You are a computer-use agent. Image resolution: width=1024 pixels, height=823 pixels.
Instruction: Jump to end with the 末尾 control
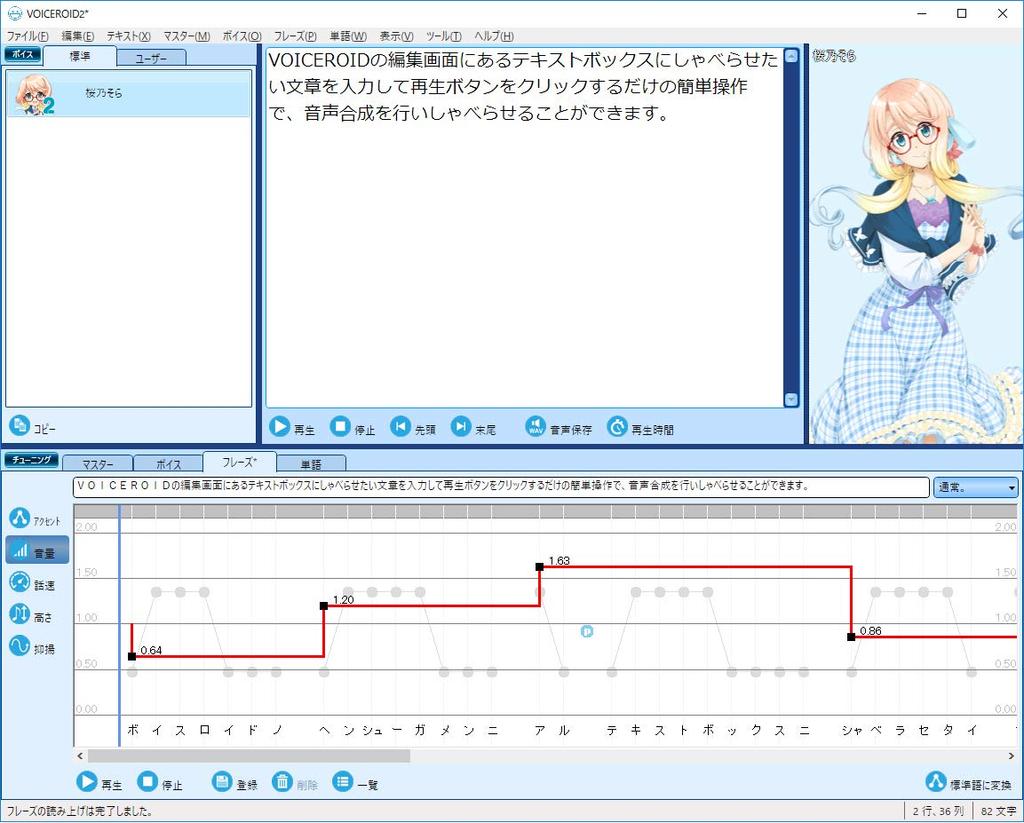pyautogui.click(x=463, y=427)
